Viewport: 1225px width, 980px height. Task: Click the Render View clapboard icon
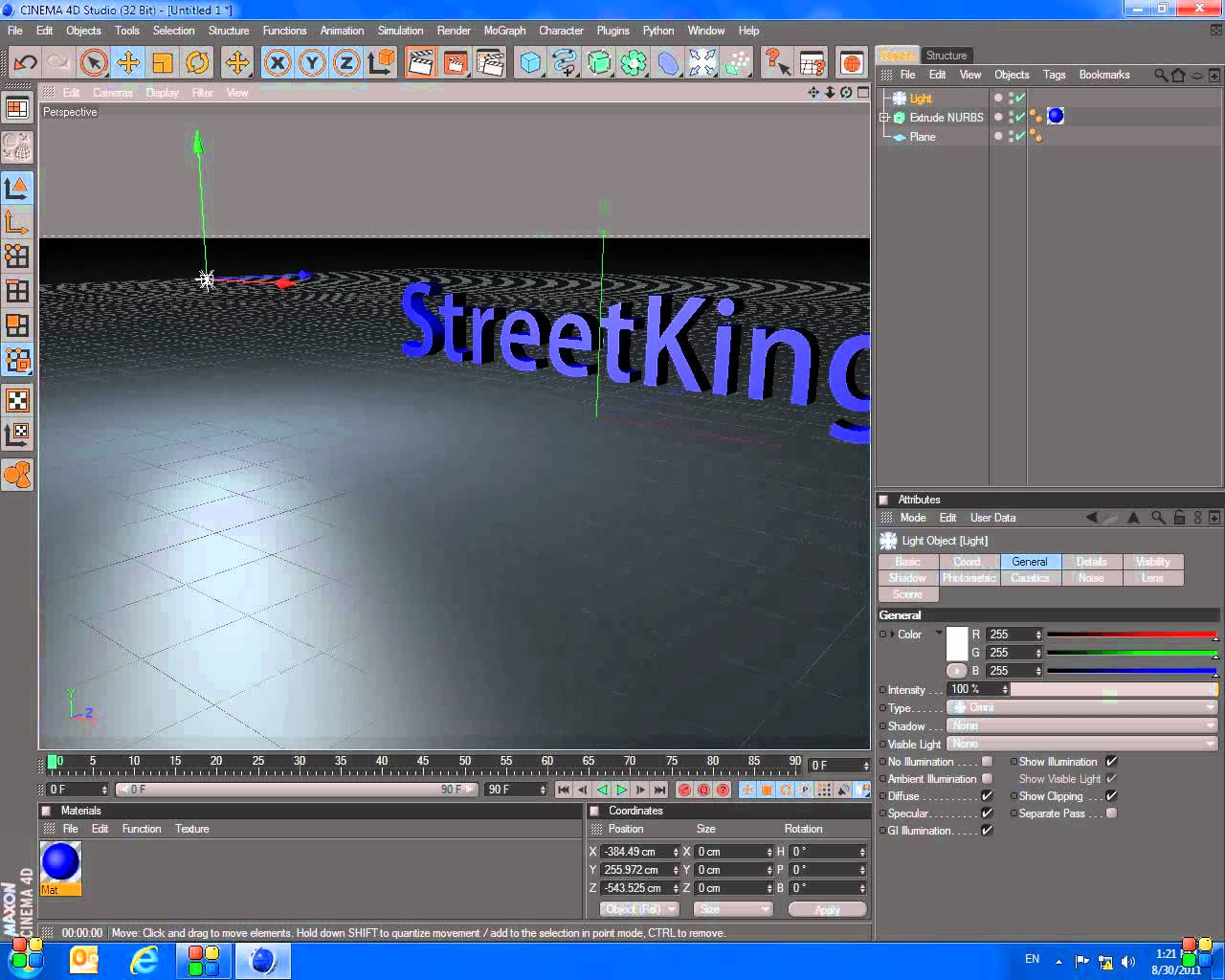pos(420,63)
